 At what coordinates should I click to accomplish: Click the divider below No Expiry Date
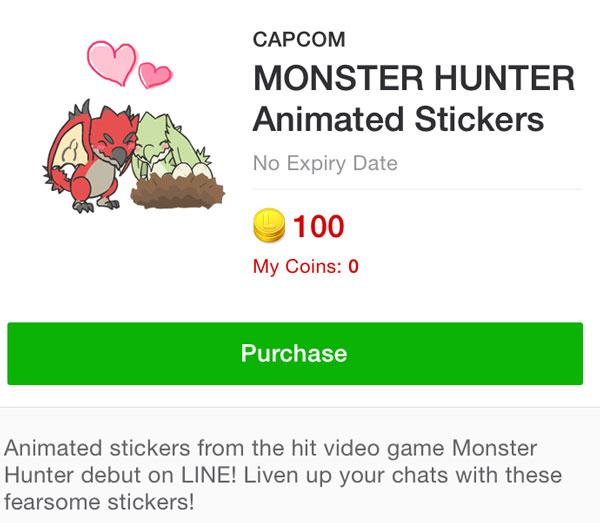[x=417, y=188]
